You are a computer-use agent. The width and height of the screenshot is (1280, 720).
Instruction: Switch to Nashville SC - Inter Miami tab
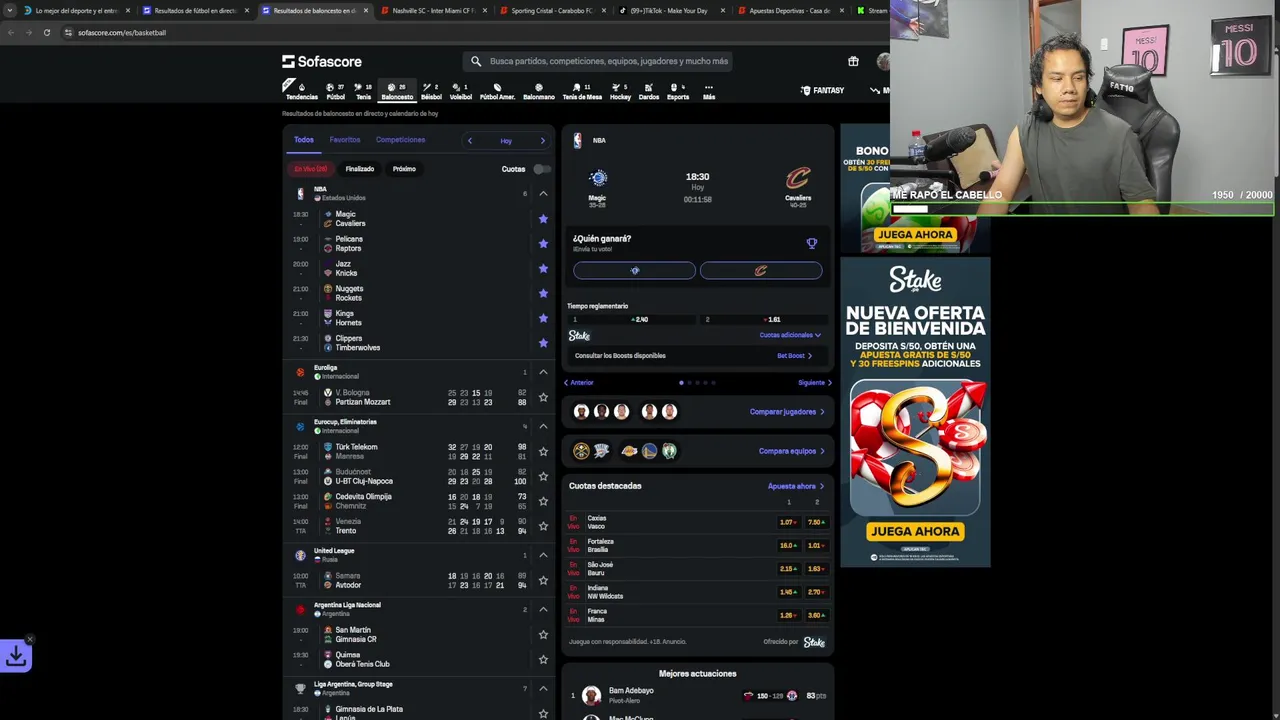tap(431, 10)
